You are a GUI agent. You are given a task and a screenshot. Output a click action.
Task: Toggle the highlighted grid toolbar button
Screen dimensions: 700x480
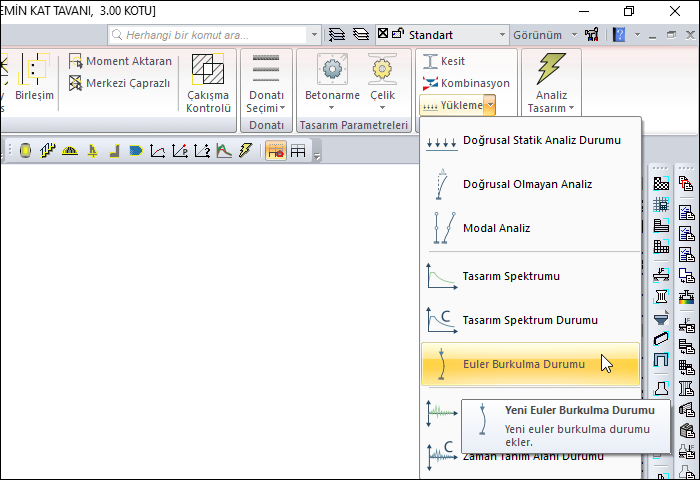pyautogui.click(x=274, y=151)
